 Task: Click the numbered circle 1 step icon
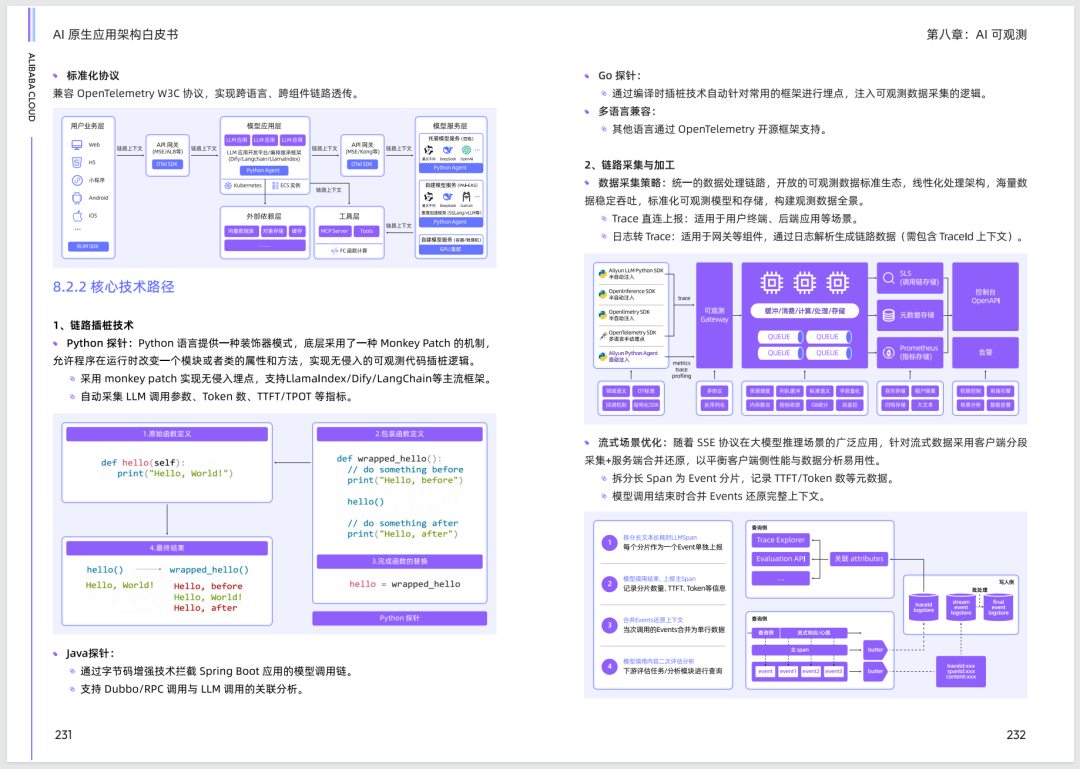[x=609, y=542]
